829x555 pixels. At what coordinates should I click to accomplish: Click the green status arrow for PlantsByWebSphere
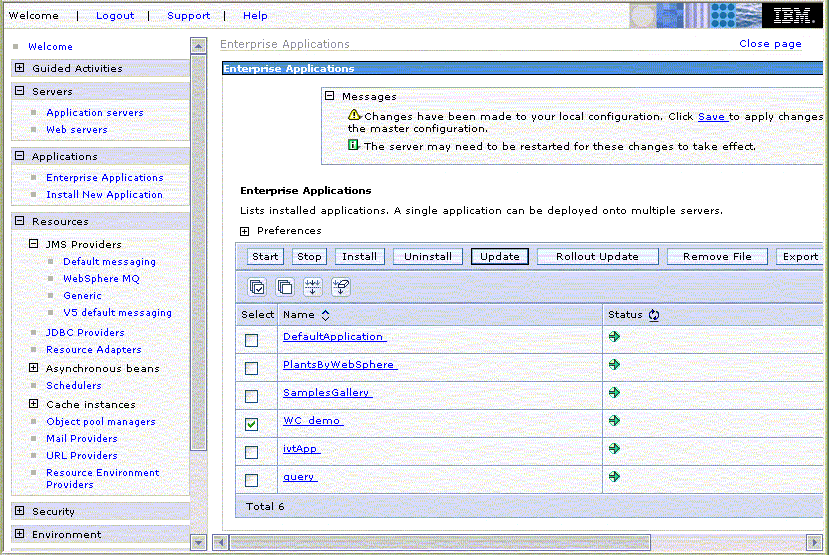coord(614,365)
